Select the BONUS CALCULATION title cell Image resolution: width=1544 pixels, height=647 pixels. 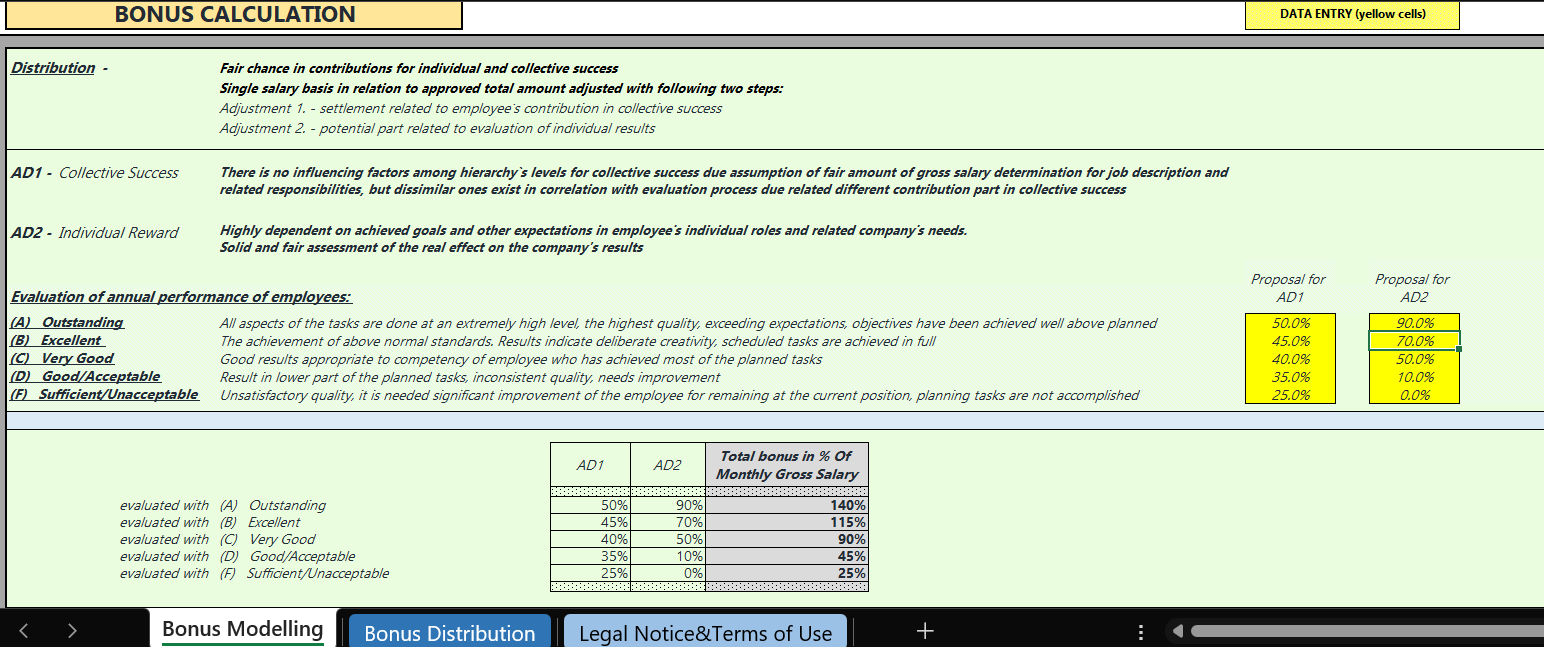coord(235,15)
